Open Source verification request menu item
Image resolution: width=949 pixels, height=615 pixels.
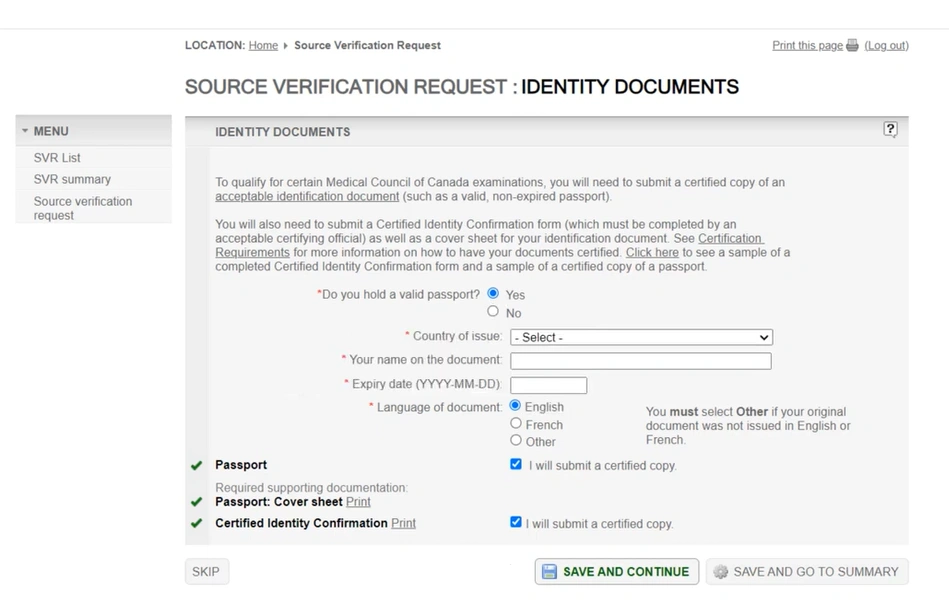pos(82,208)
